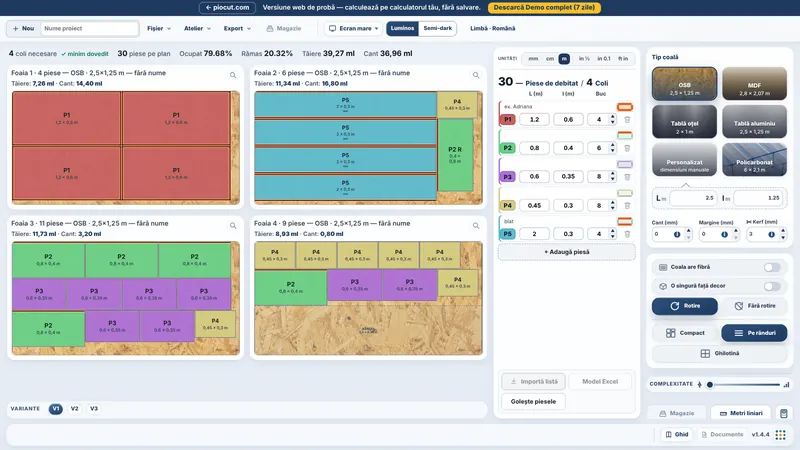Screen dimensions: 800x450
Task: Open Limbă - Română language selector
Action: (x=492, y=29)
